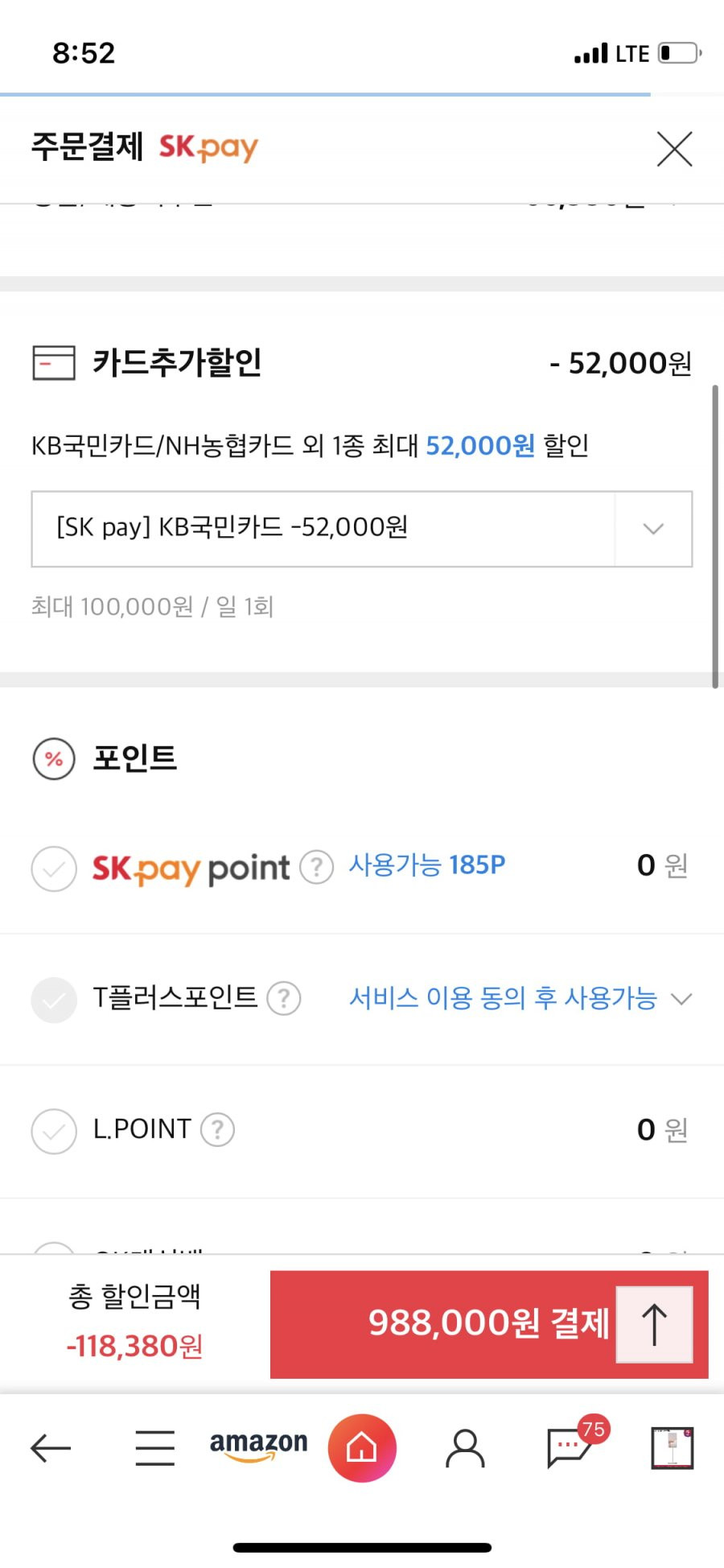Close the SK pay order payment page
This screenshot has height=1568, width=724.
coord(674,149)
